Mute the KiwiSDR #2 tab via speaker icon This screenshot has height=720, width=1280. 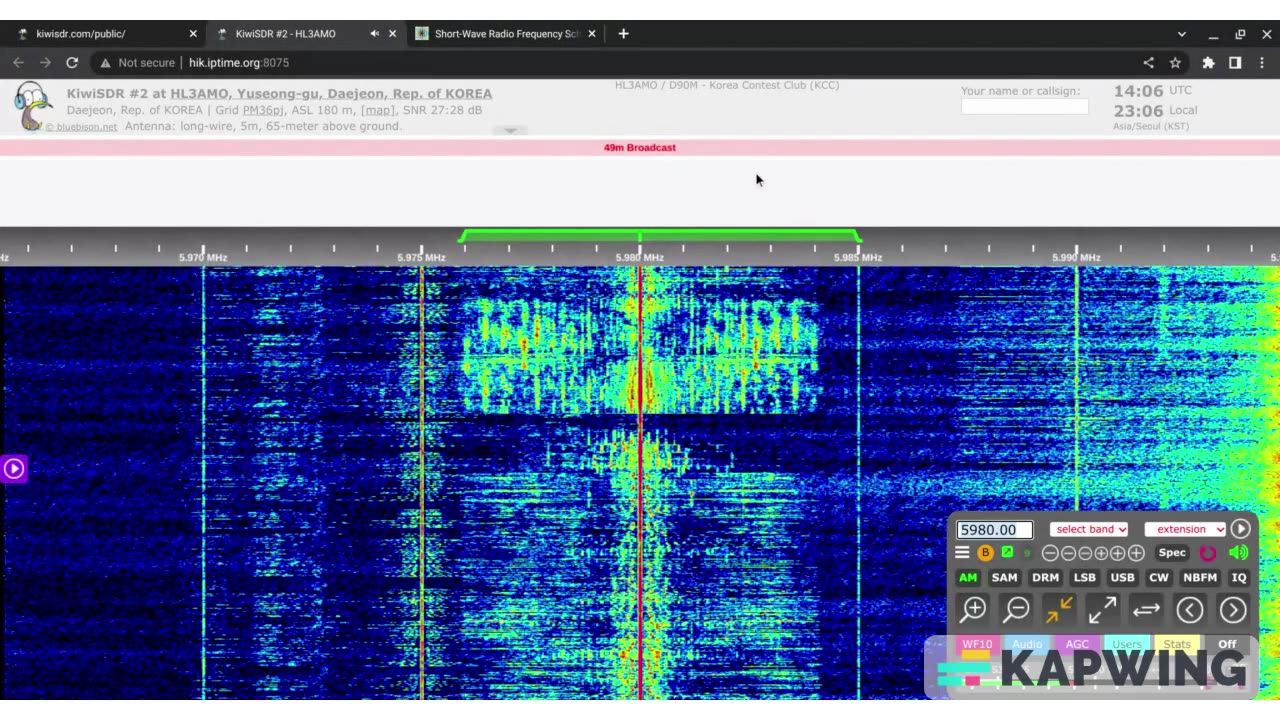point(375,34)
